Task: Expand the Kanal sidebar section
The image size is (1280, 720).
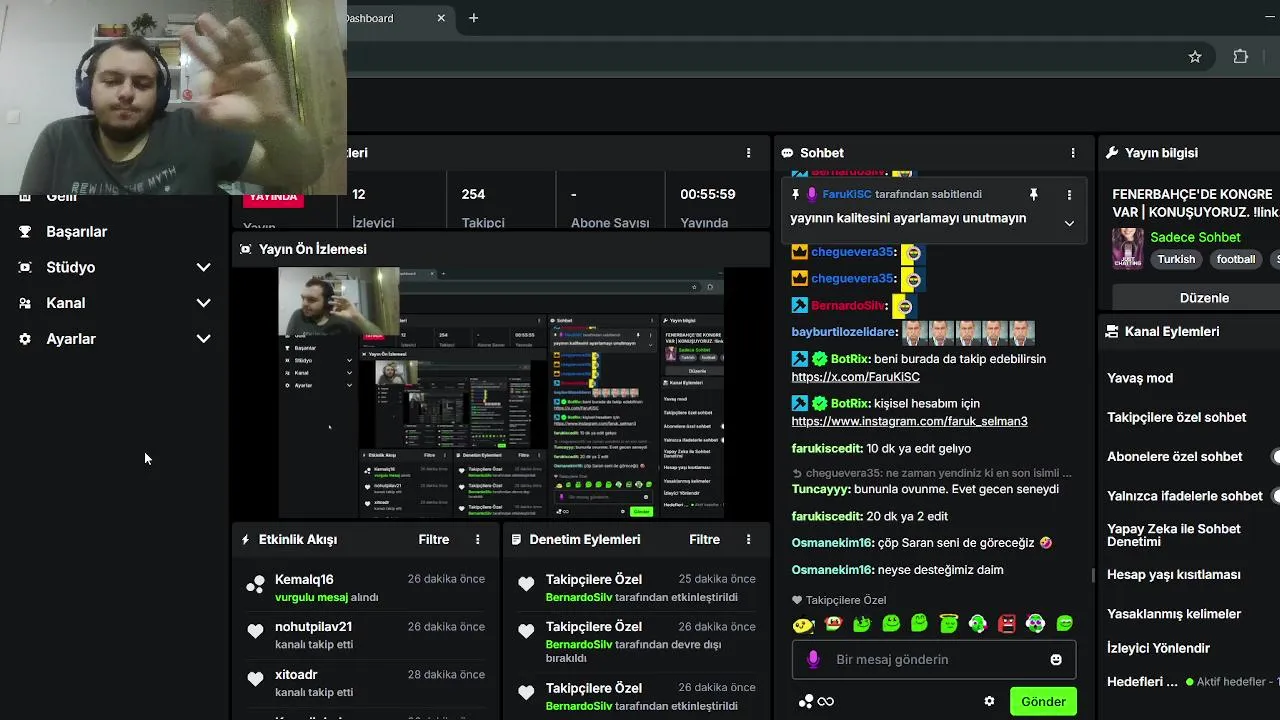Action: click(204, 303)
